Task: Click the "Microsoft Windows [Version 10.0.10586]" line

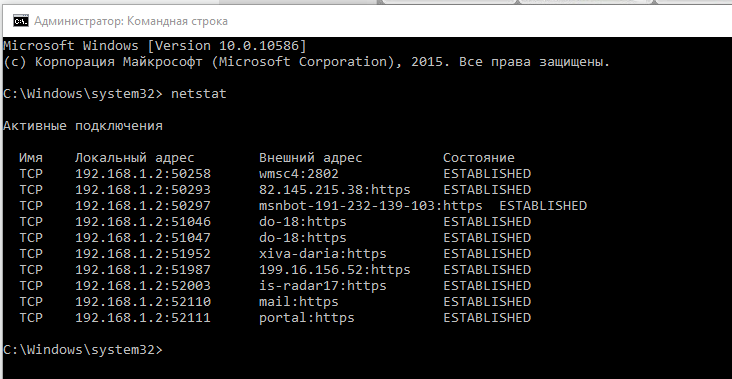Action: click(x=155, y=46)
